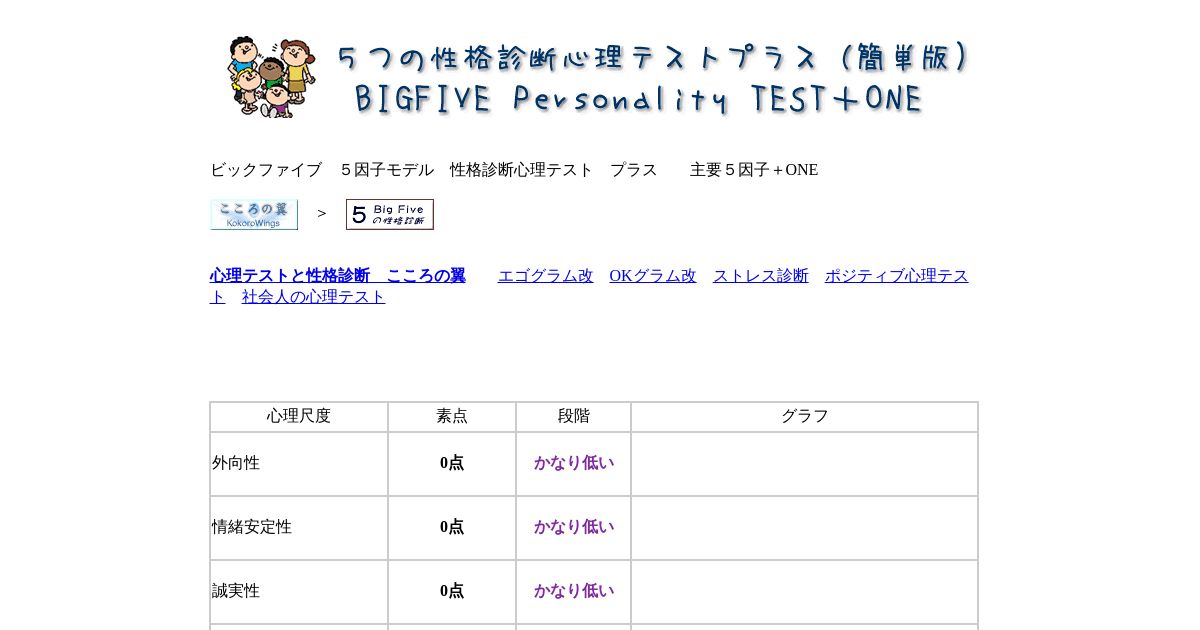Click the 段階 column header

pos(574,416)
